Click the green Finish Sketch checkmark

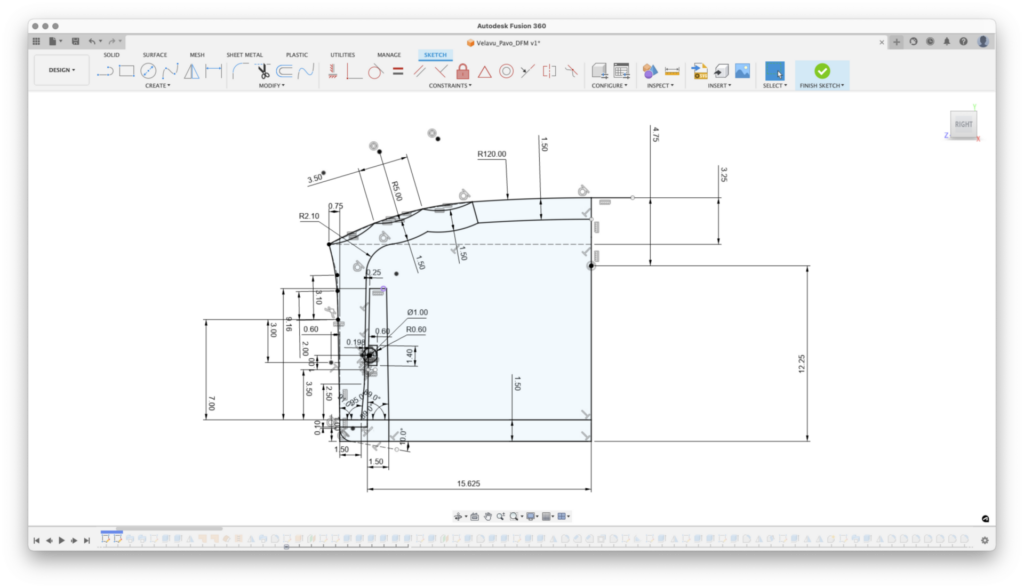tap(820, 71)
